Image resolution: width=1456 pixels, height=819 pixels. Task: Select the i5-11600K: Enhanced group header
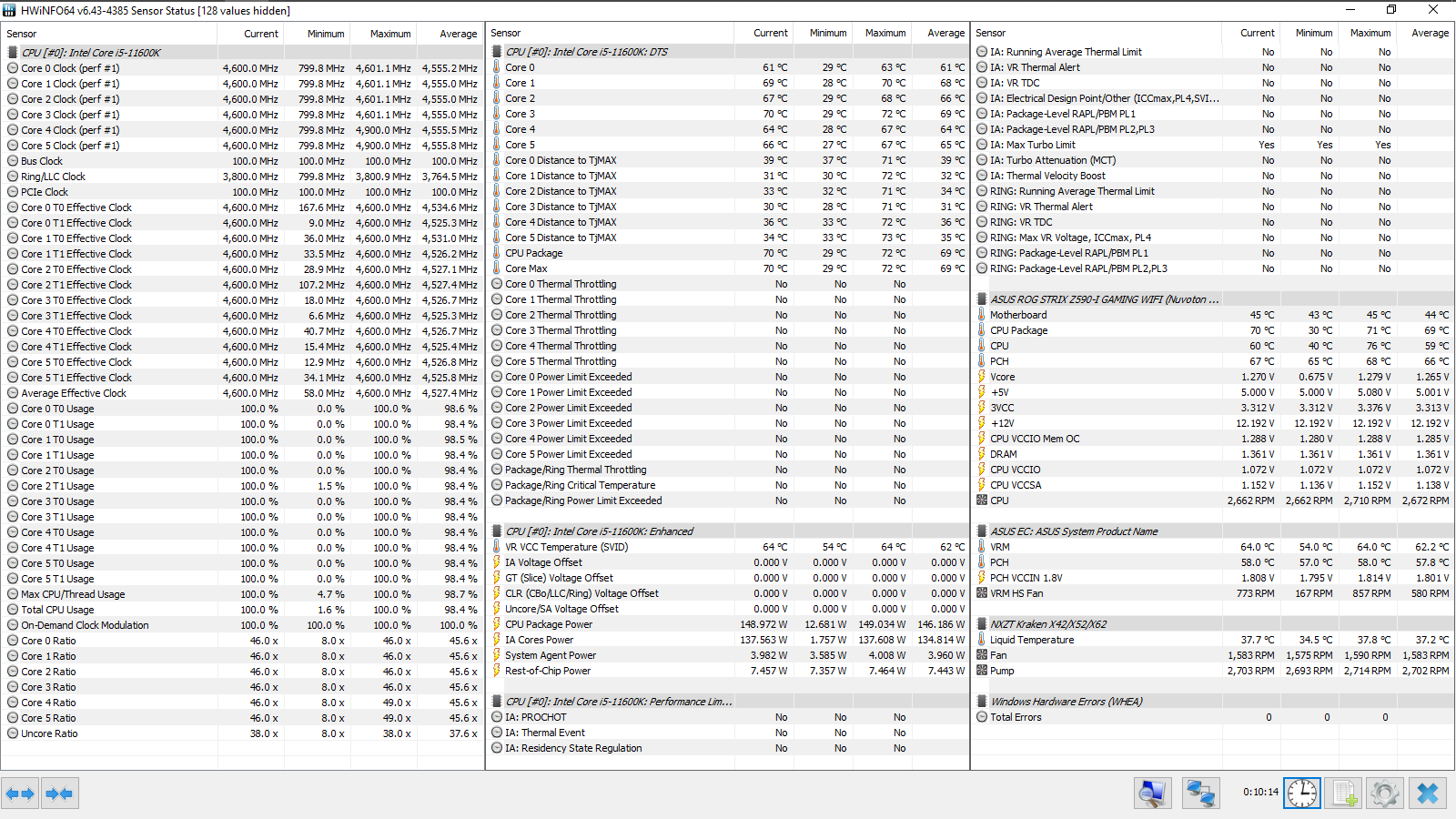(x=728, y=531)
